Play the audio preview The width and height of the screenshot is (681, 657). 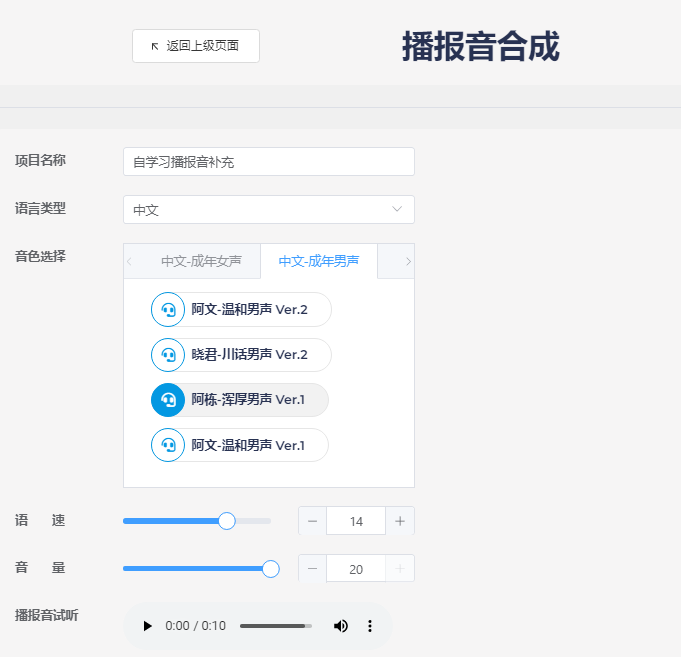tap(148, 626)
